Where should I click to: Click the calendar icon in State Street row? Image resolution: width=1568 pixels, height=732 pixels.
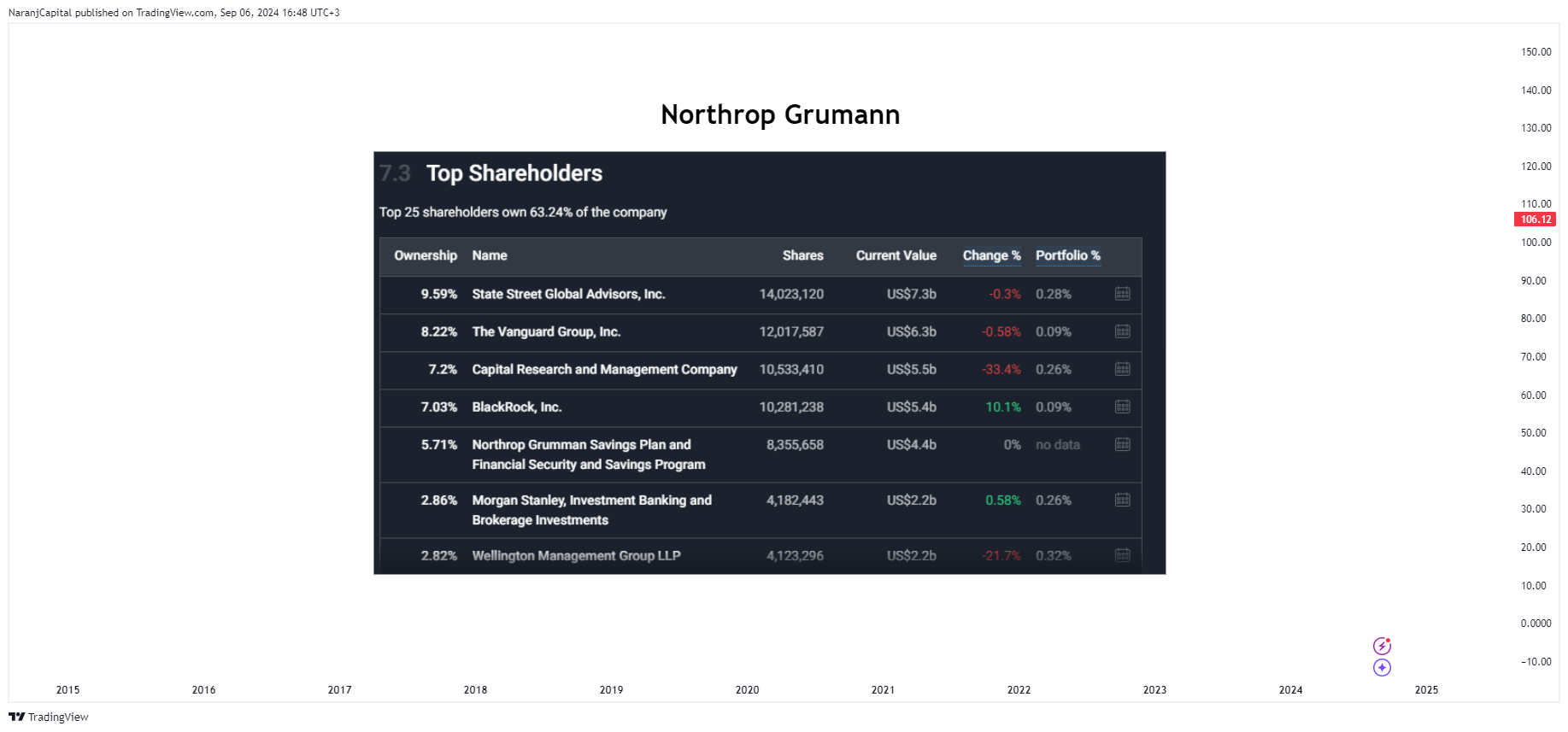tap(1122, 294)
